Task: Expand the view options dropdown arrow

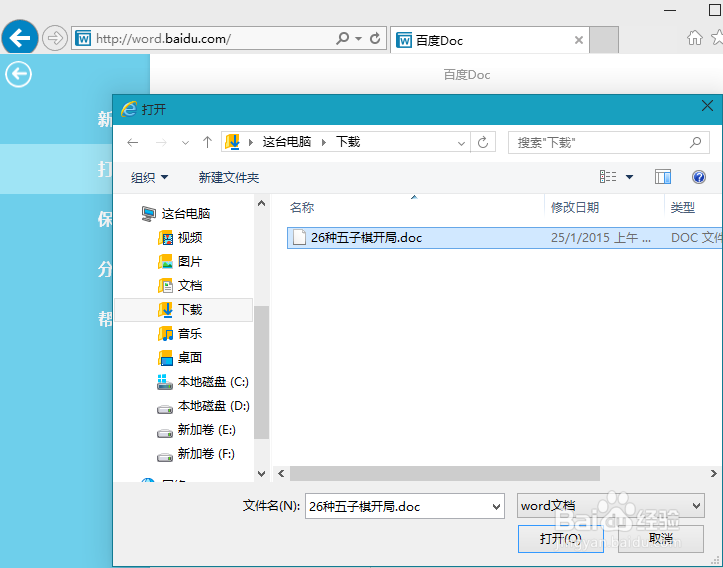Action: pyautogui.click(x=629, y=177)
